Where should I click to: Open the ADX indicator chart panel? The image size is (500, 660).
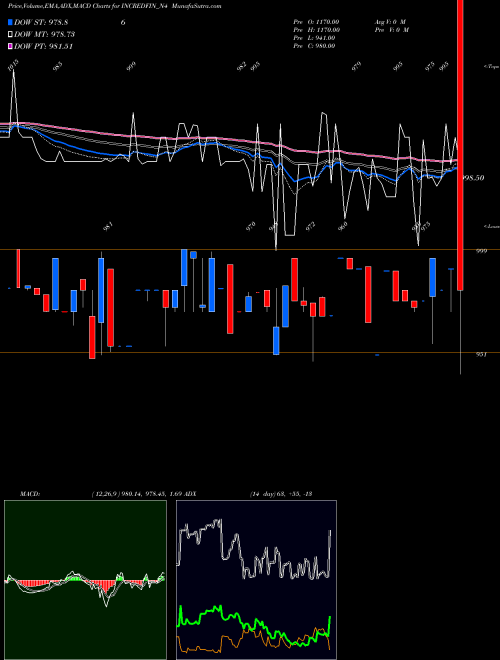tap(256, 580)
